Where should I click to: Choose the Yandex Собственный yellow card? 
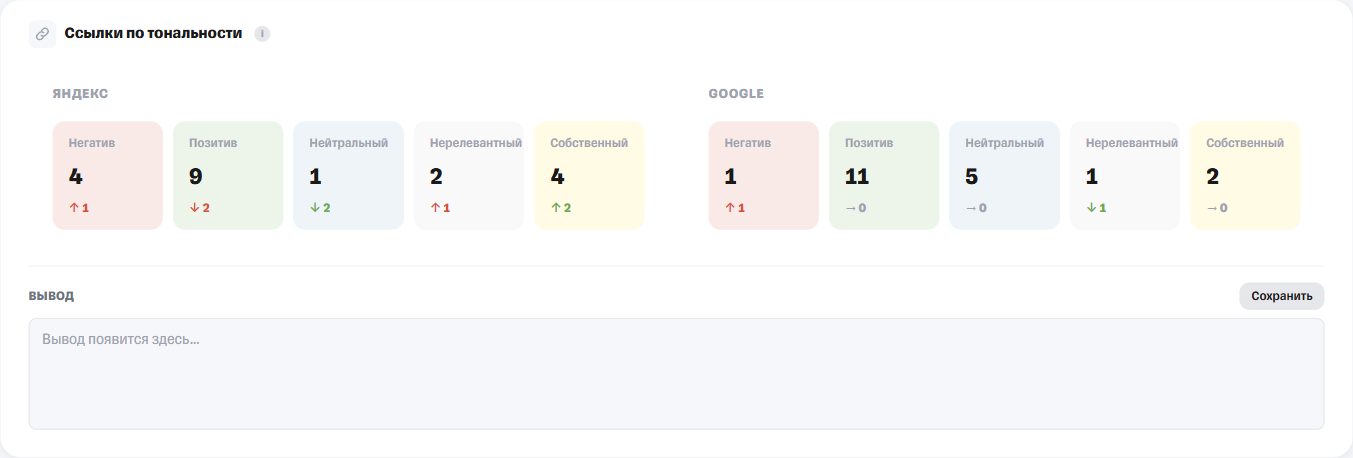click(x=589, y=176)
